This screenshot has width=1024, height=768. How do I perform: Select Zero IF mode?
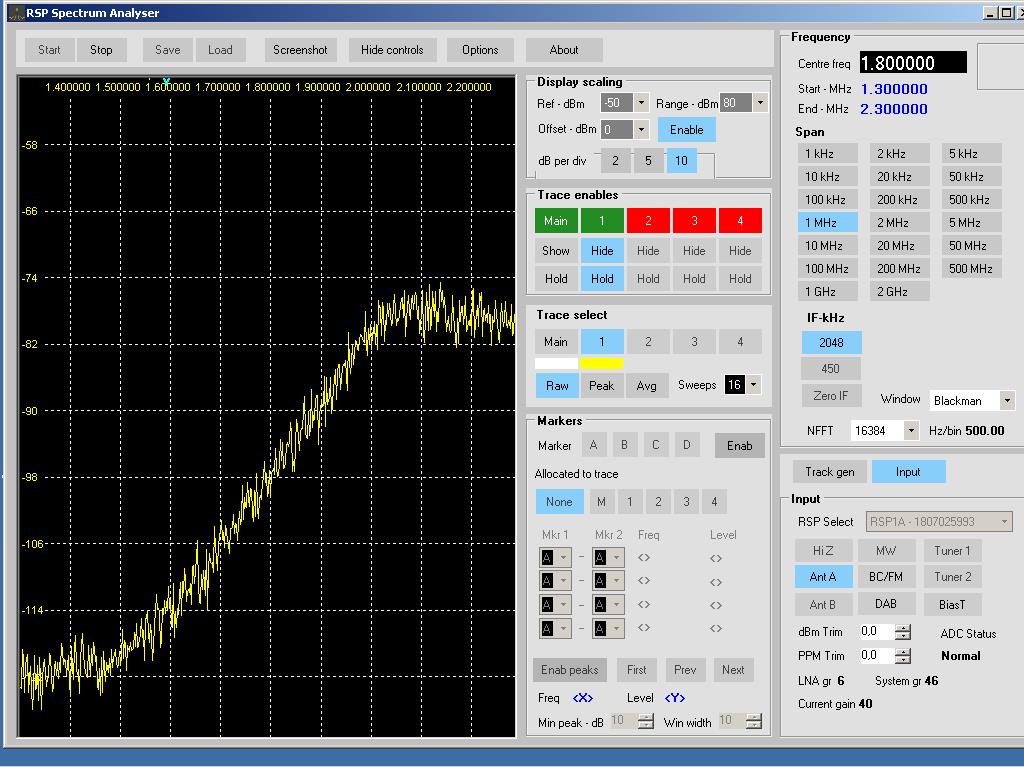831,396
